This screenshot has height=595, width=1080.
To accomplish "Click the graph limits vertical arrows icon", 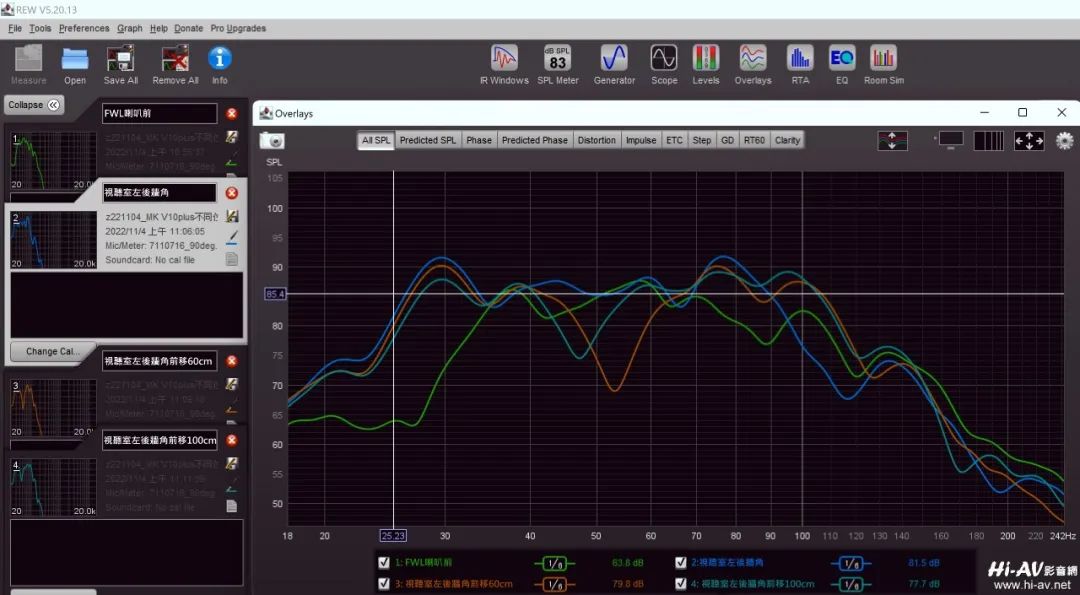I will 892,140.
